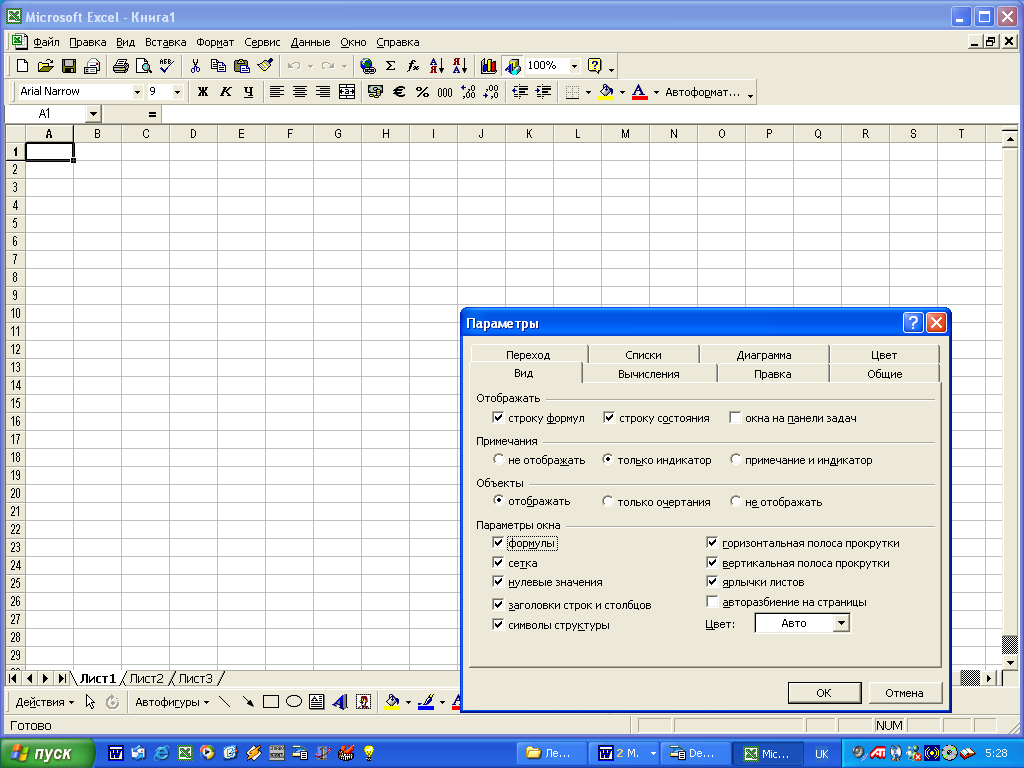Toggle Bold formatting (Ж)
Viewport: 1024px width, 768px height.
(202, 92)
